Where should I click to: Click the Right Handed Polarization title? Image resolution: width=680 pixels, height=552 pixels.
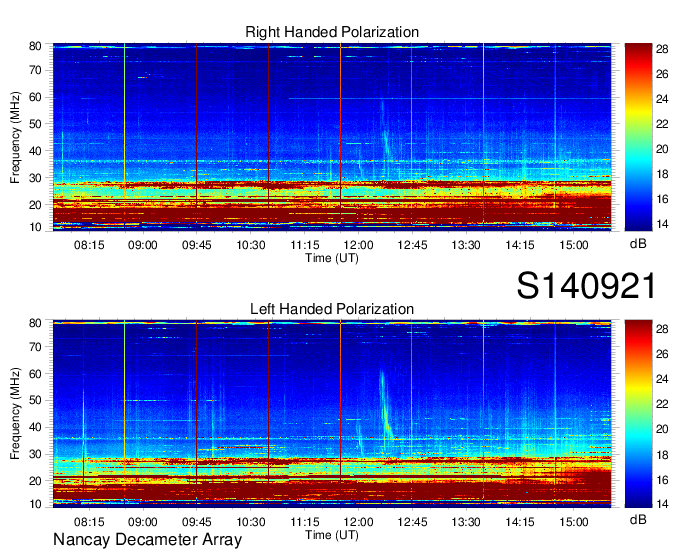click(332, 32)
